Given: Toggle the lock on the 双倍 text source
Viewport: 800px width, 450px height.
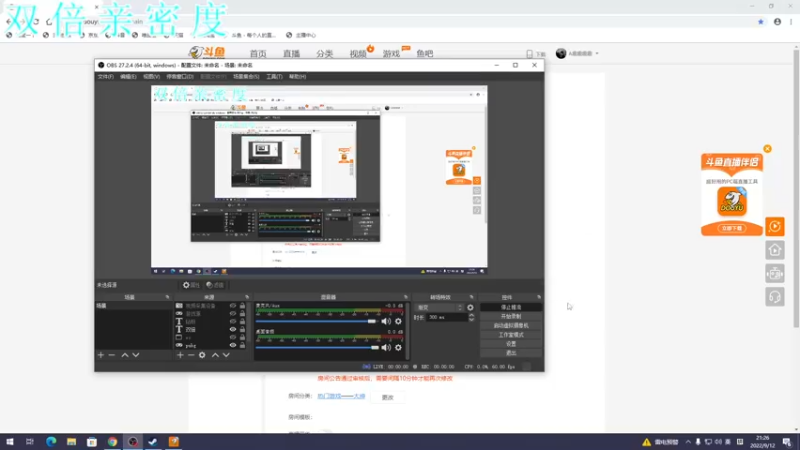Looking at the screenshot, I should (x=242, y=330).
